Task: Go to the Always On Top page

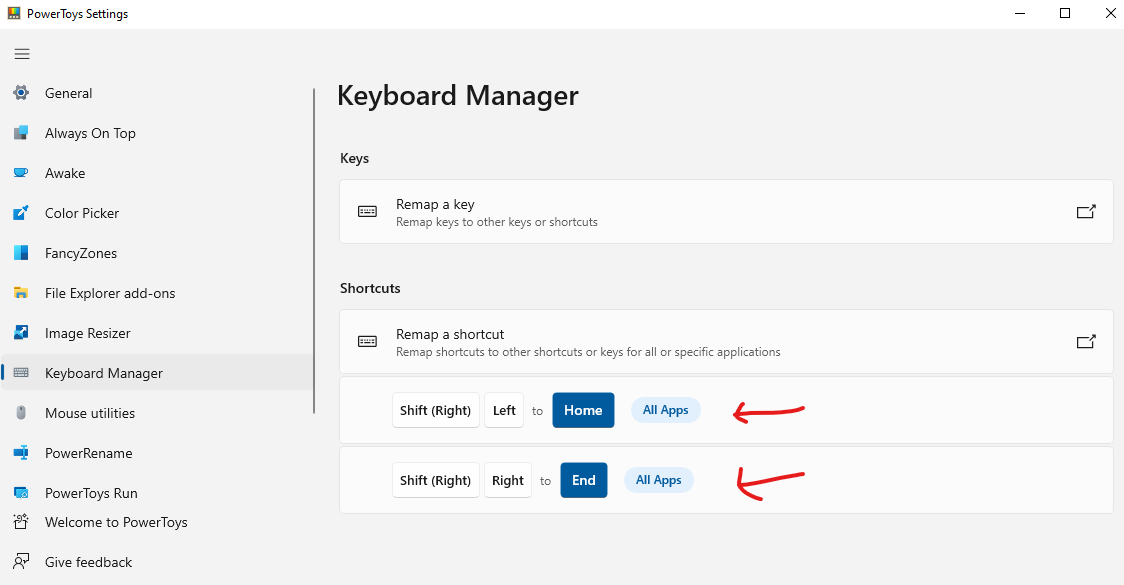Action: [157, 133]
